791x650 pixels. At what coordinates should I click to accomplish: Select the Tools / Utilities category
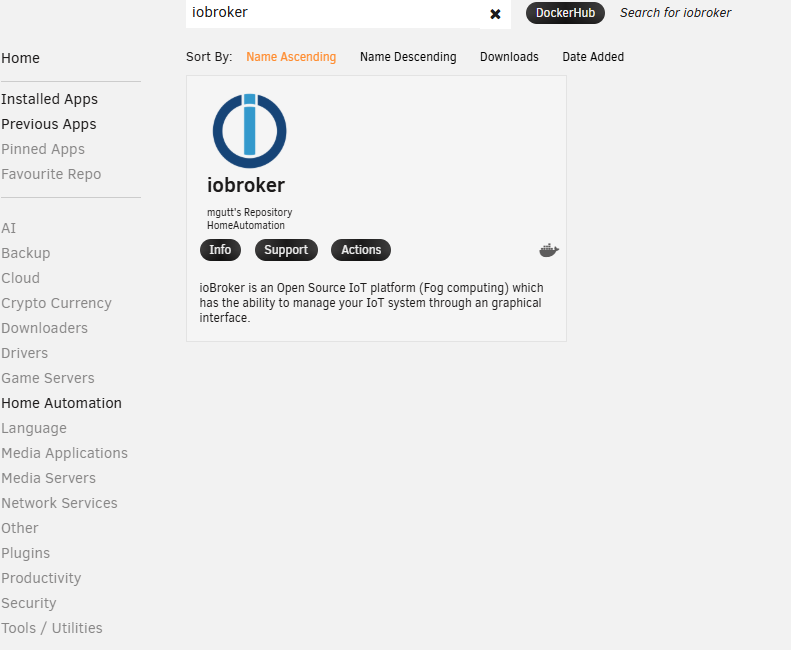pos(51,628)
